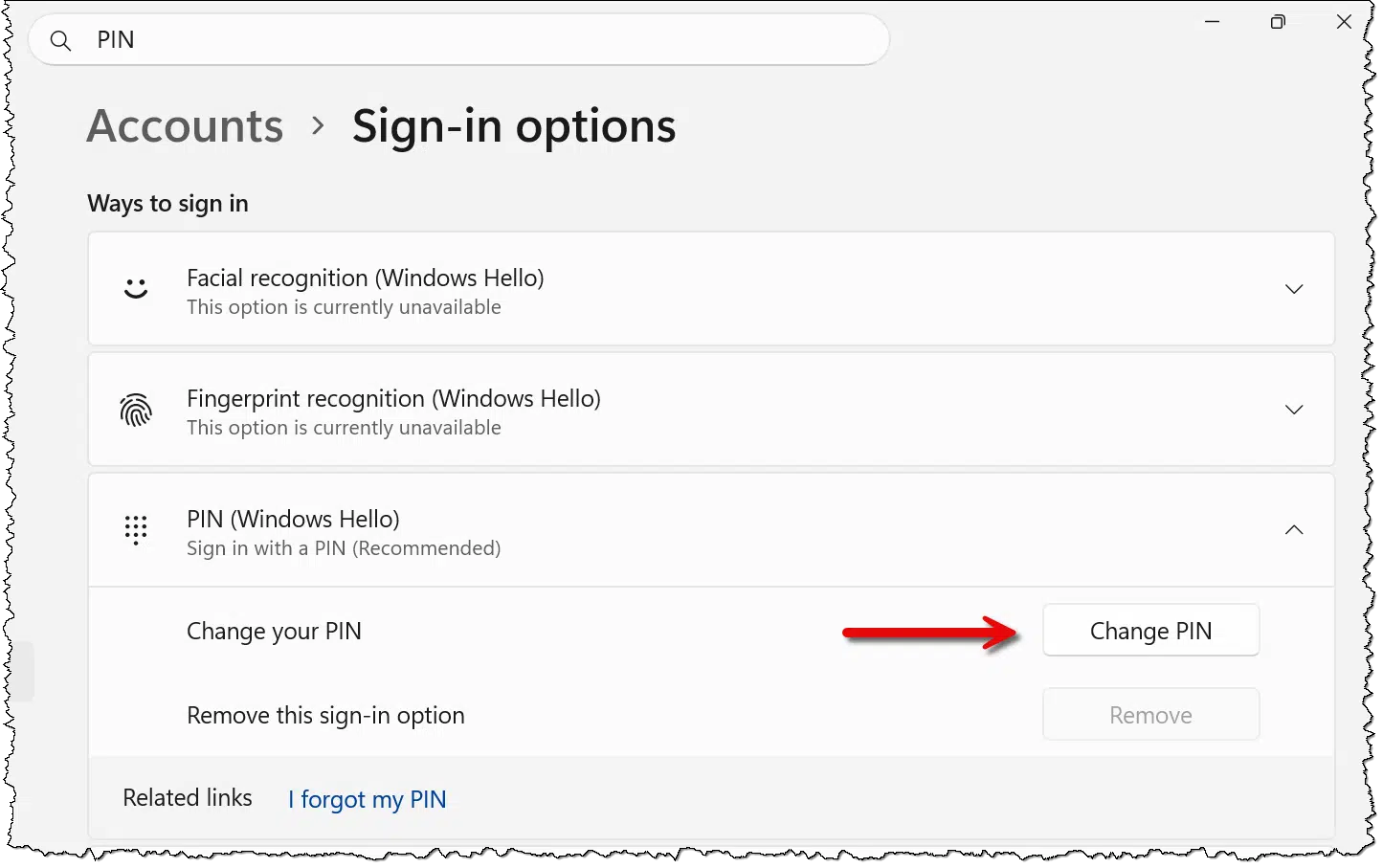Click the search box containing PIN
Viewport: 1383px width, 868px height.
(459, 40)
